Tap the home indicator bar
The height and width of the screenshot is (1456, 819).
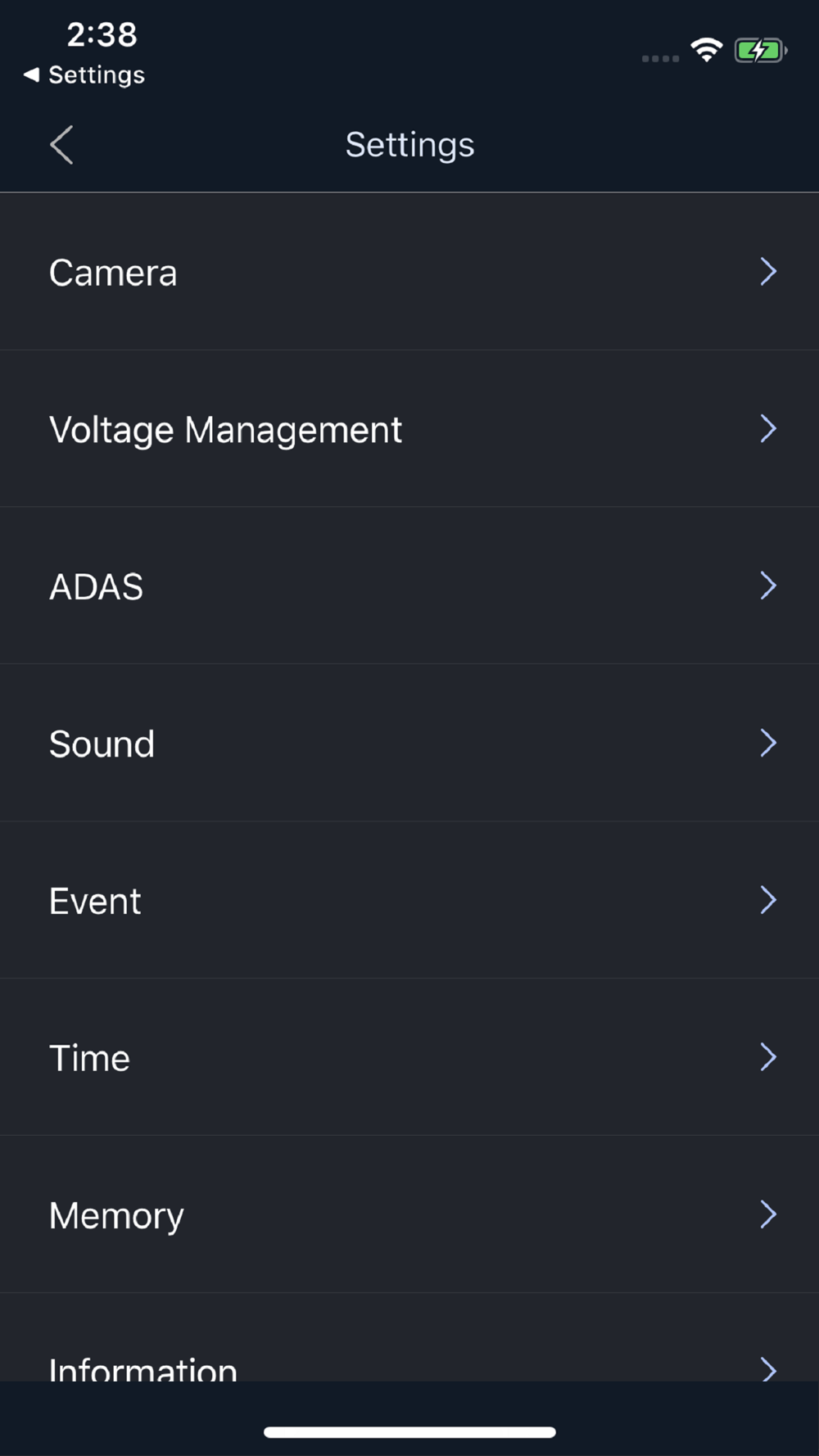click(409, 1432)
